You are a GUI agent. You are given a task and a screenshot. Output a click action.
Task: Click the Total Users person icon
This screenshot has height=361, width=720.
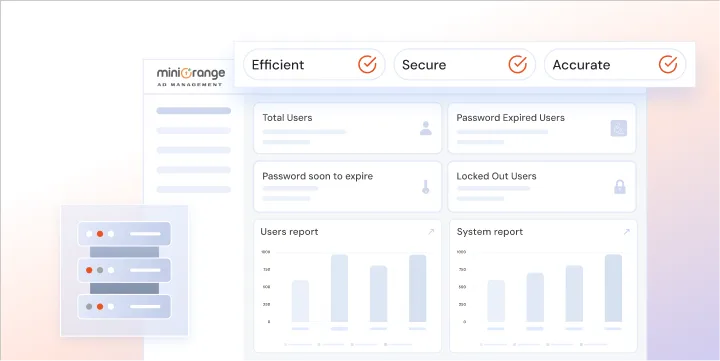(x=426, y=128)
